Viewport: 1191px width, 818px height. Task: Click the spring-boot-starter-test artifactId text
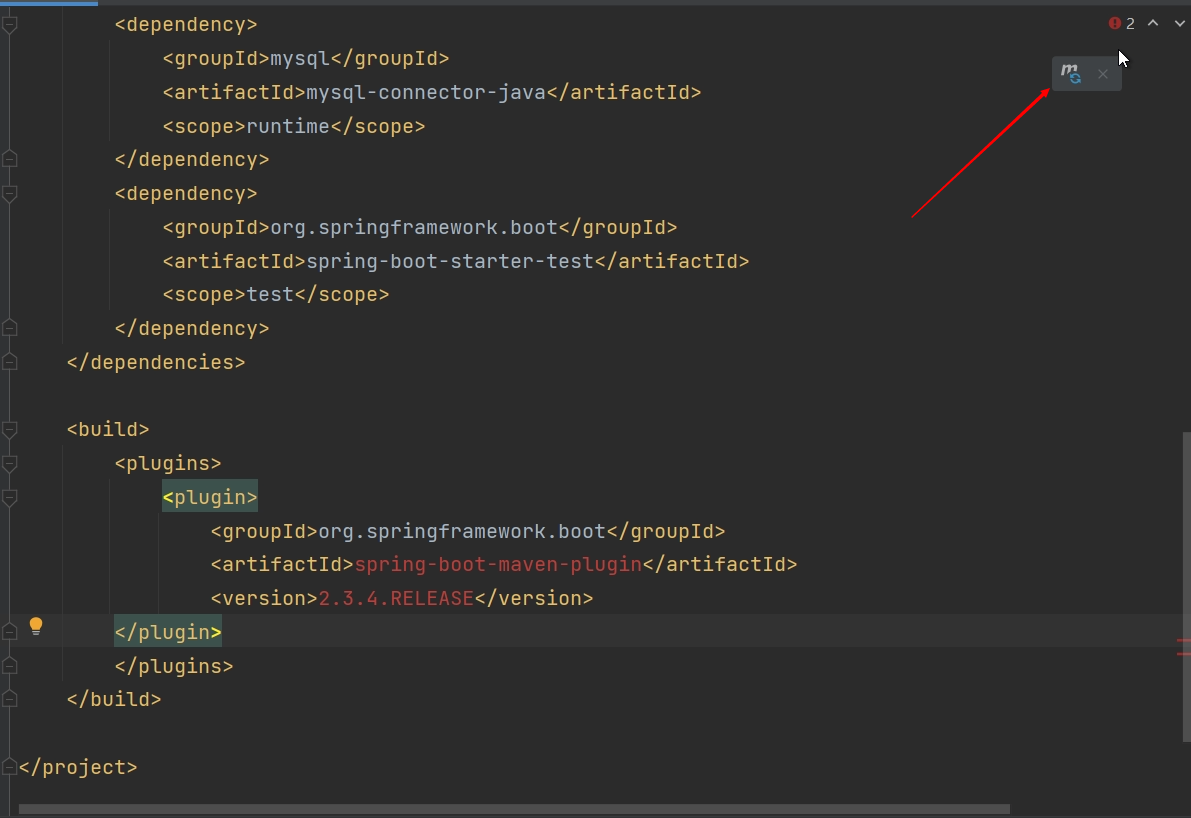point(450,261)
